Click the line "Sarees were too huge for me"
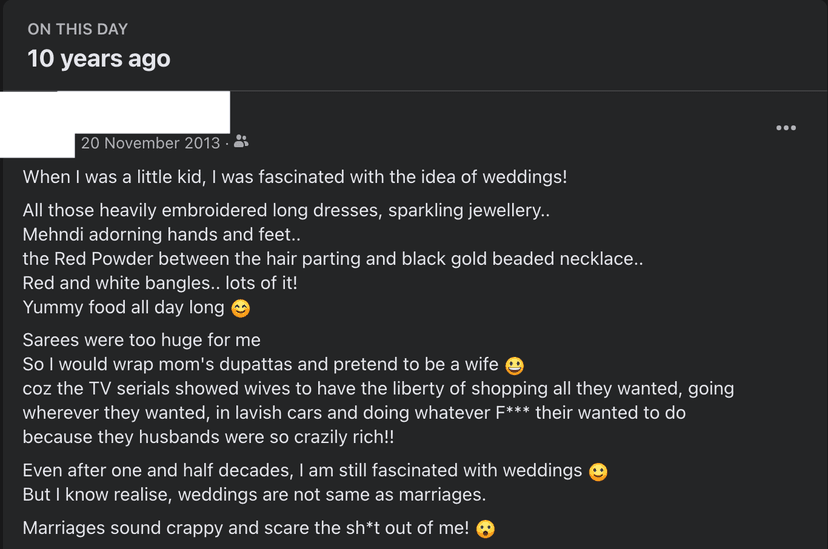Screen dimensions: 828x549 (x=141, y=341)
